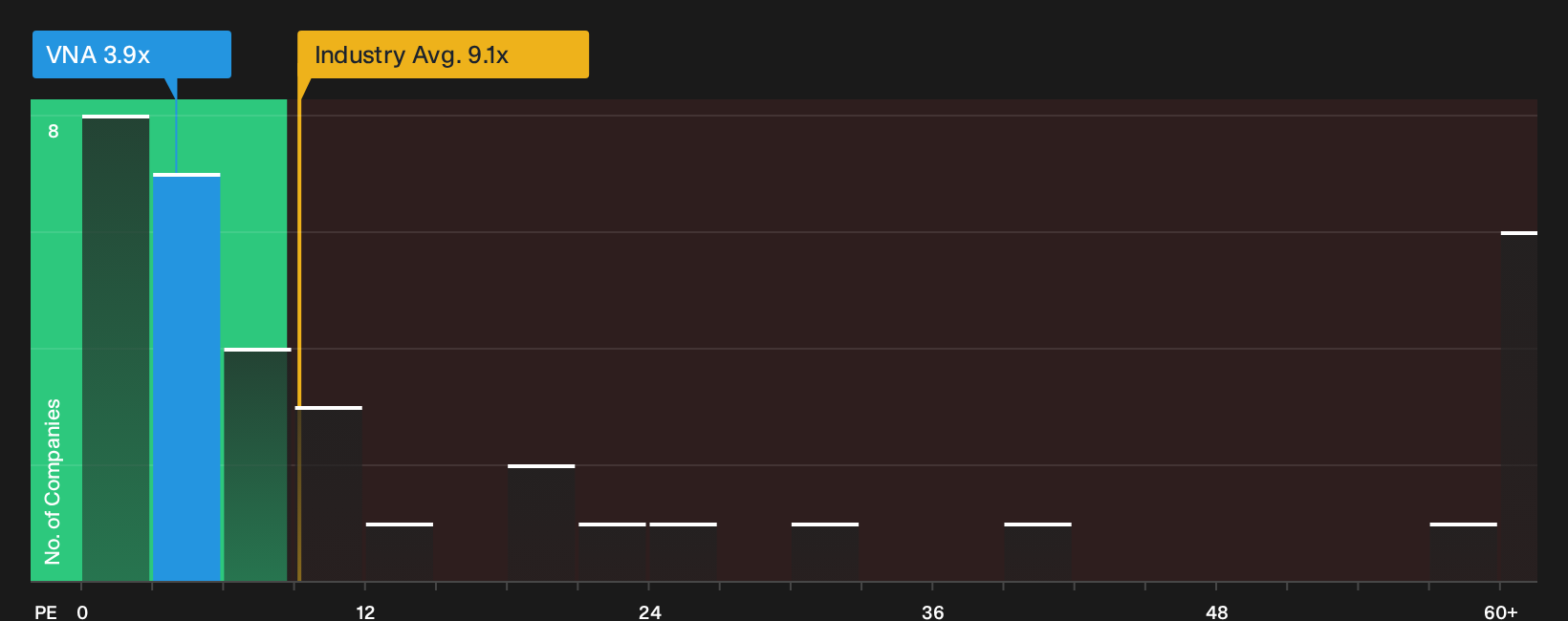
Task: Select the bar just right of industry average line
Action: coord(329,494)
